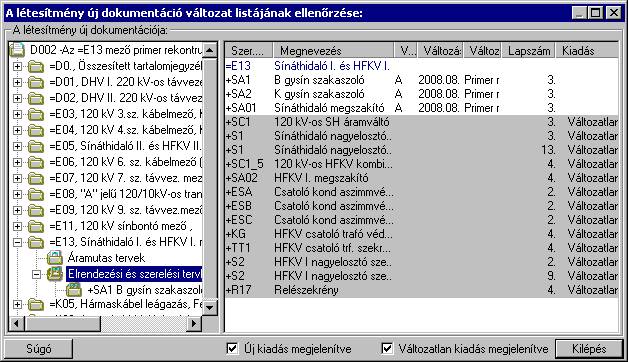Click the Elrendezési és szerelési terv icon
This screenshot has height=362, width=628.
54,274
